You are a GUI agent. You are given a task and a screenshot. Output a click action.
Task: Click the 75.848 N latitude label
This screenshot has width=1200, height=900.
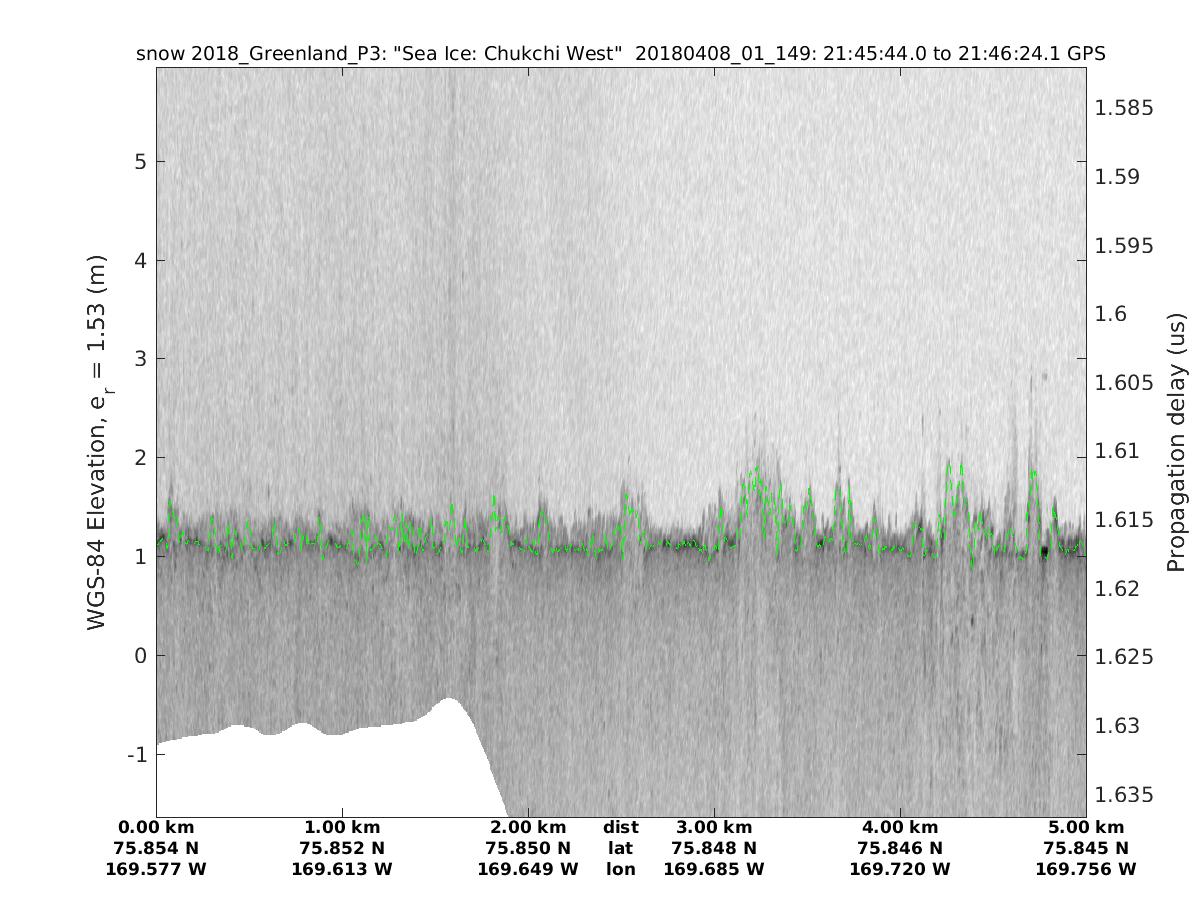714,848
